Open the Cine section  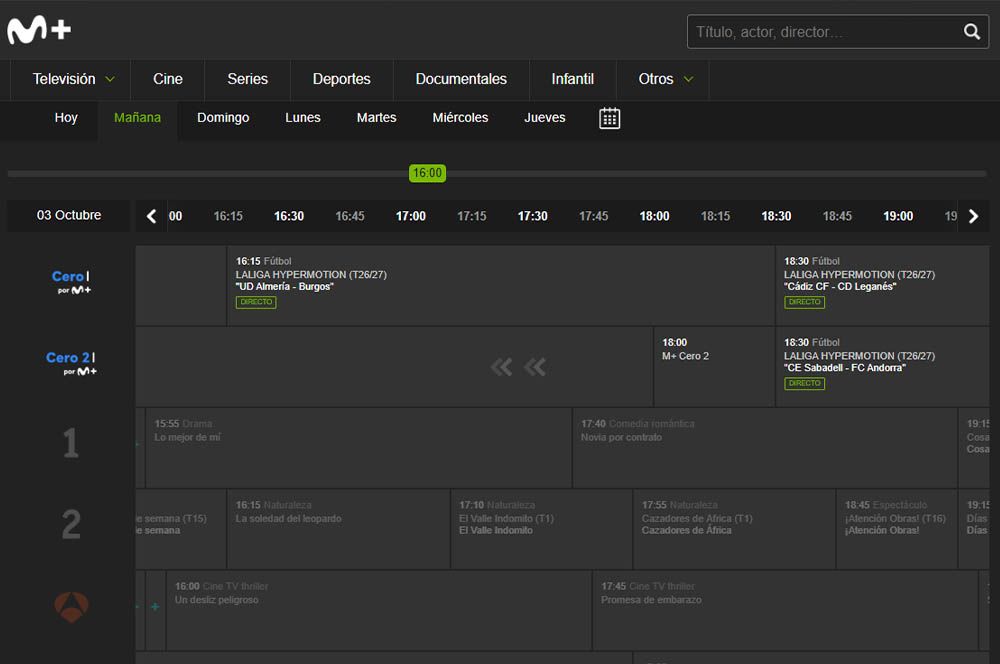168,79
